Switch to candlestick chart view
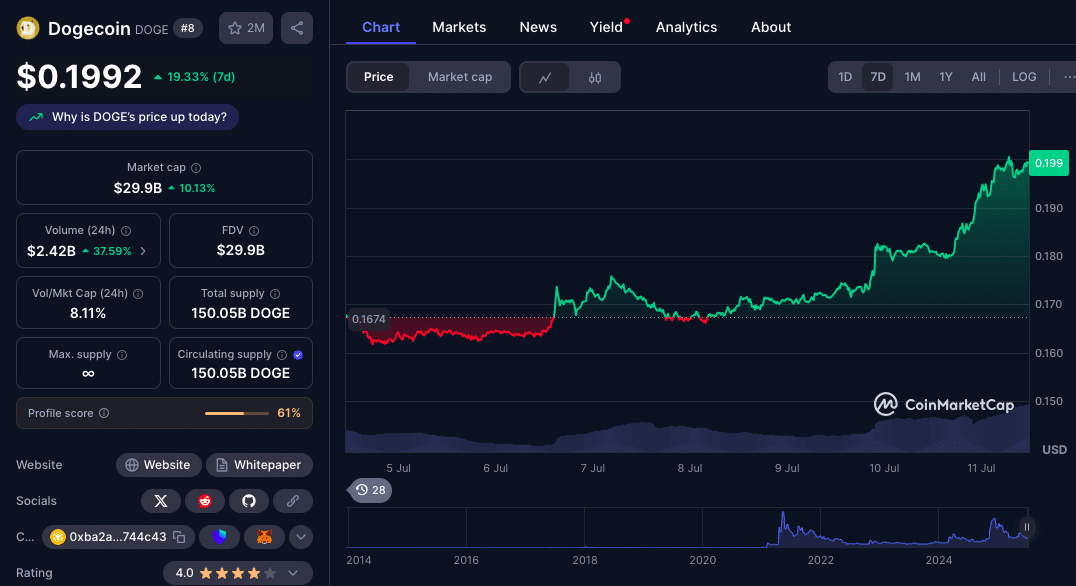Screen dimensions: 1076x586 point(595,78)
